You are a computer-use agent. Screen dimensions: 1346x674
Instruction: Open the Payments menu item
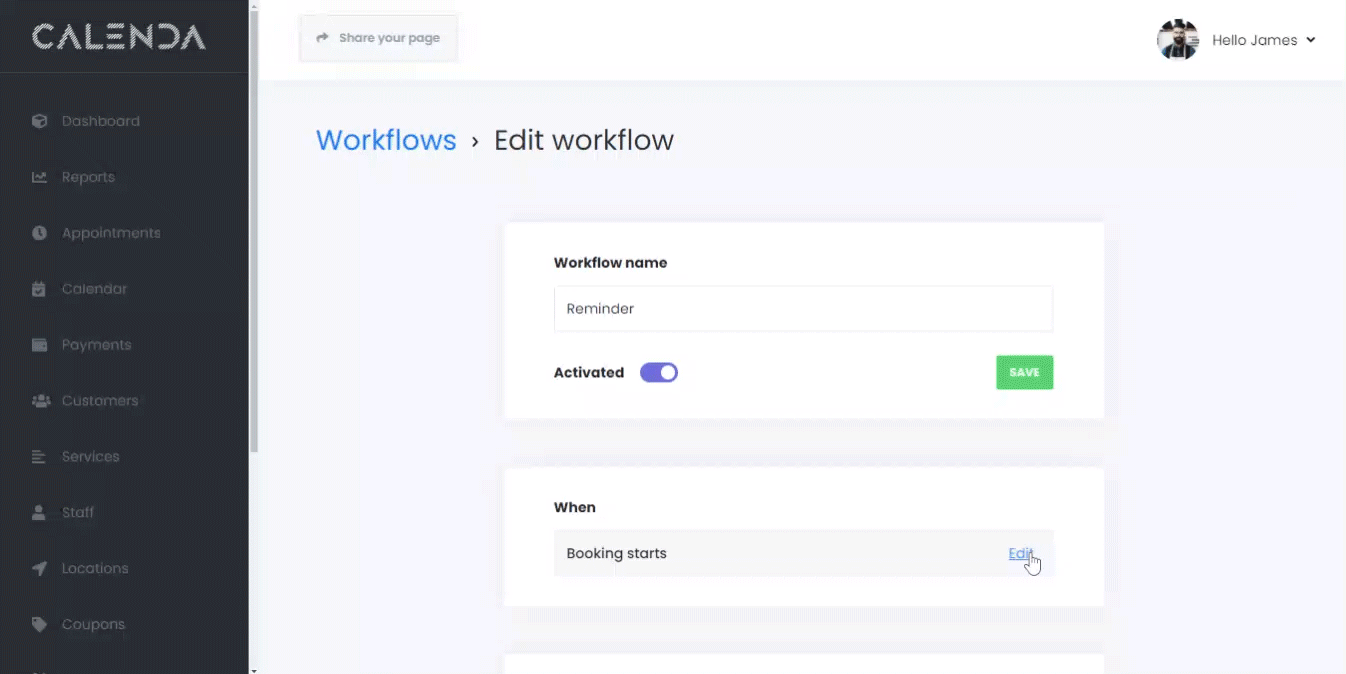pos(96,345)
